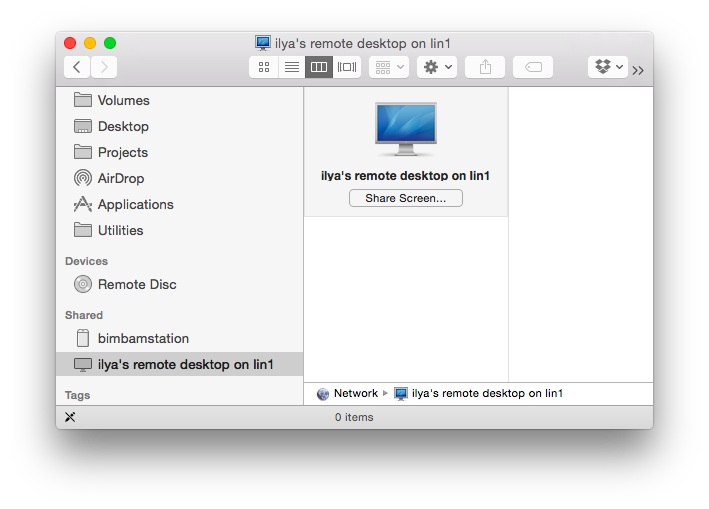709x509 pixels.
Task: Click the Edit Tags toolbar icon
Action: (533, 67)
